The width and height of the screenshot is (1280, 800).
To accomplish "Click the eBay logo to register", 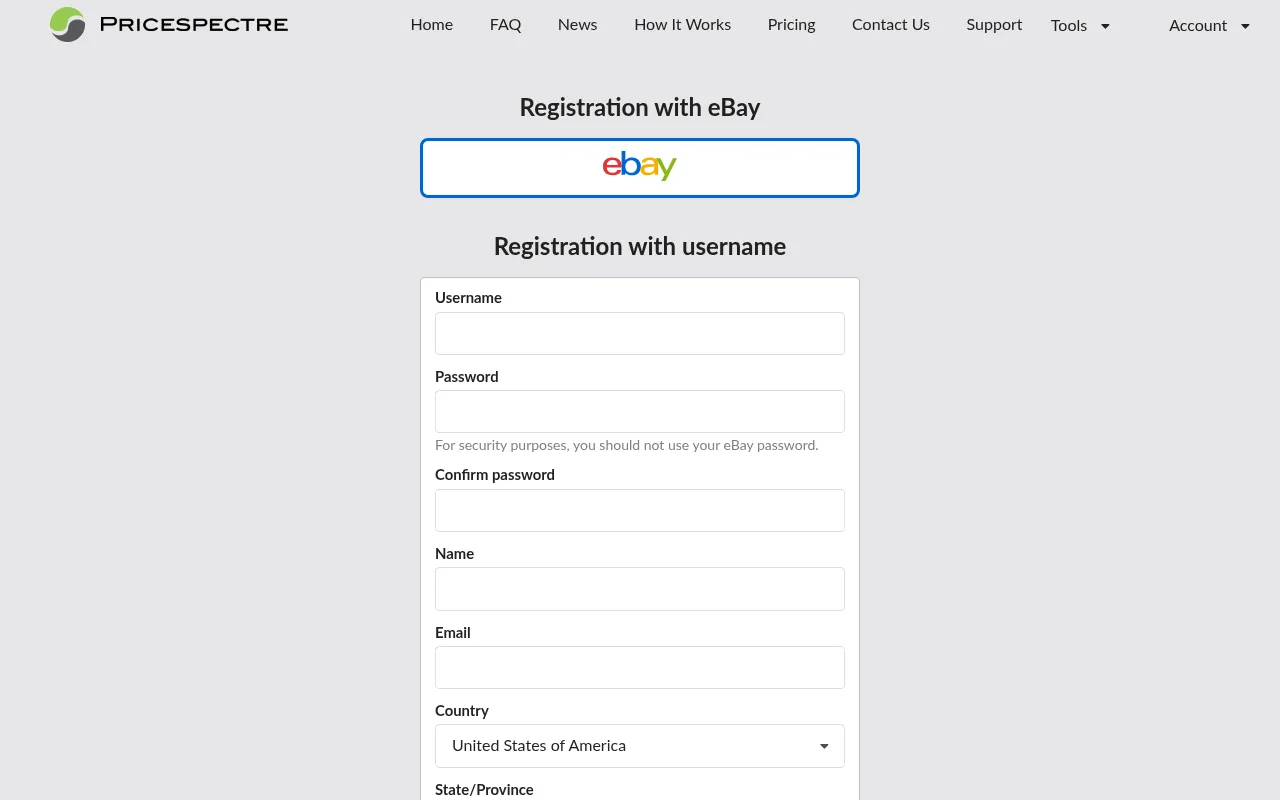I will [x=639, y=167].
